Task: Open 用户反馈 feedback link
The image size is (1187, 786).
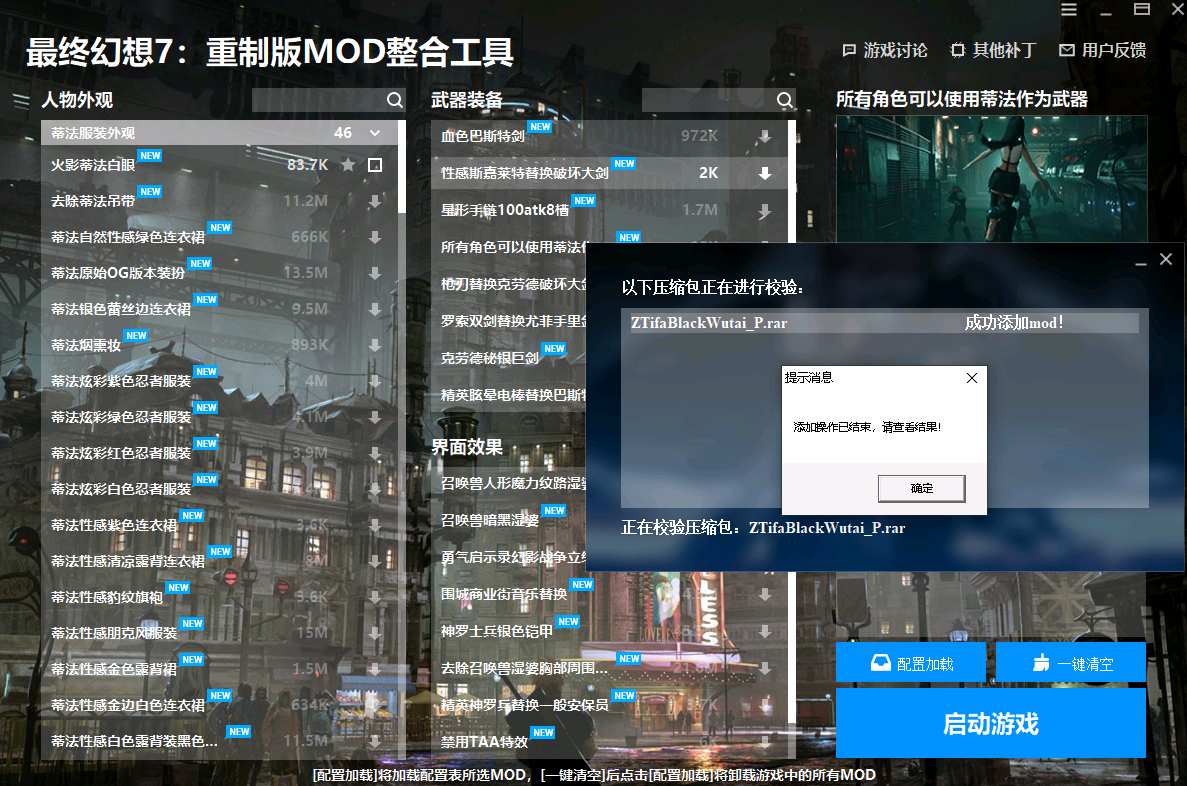Action: 1102,50
